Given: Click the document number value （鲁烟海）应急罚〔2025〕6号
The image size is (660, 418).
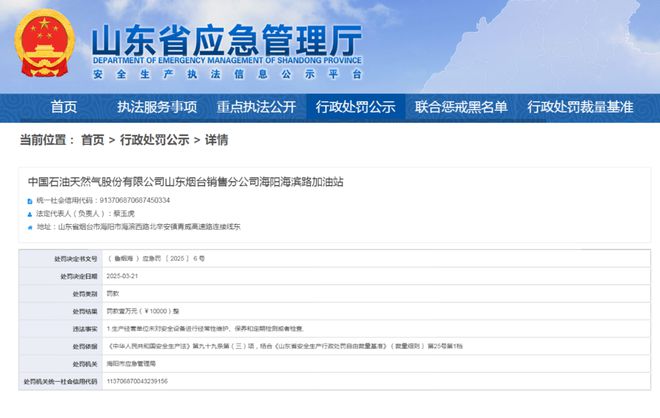Looking at the screenshot, I should point(156,258).
